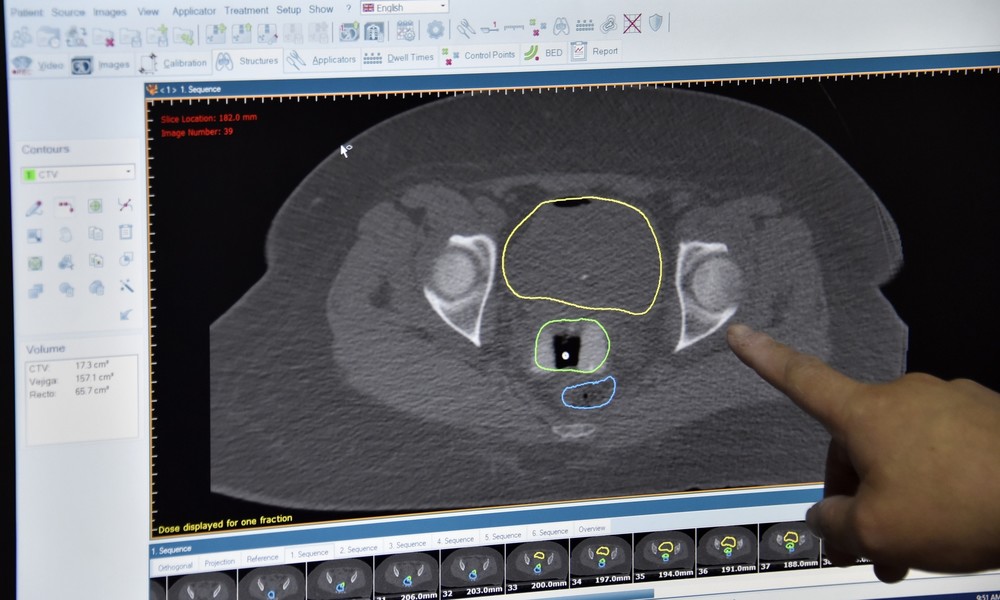Select the curve intersection contour tool
1000x600 pixels.
pyautogui.click(x=126, y=205)
